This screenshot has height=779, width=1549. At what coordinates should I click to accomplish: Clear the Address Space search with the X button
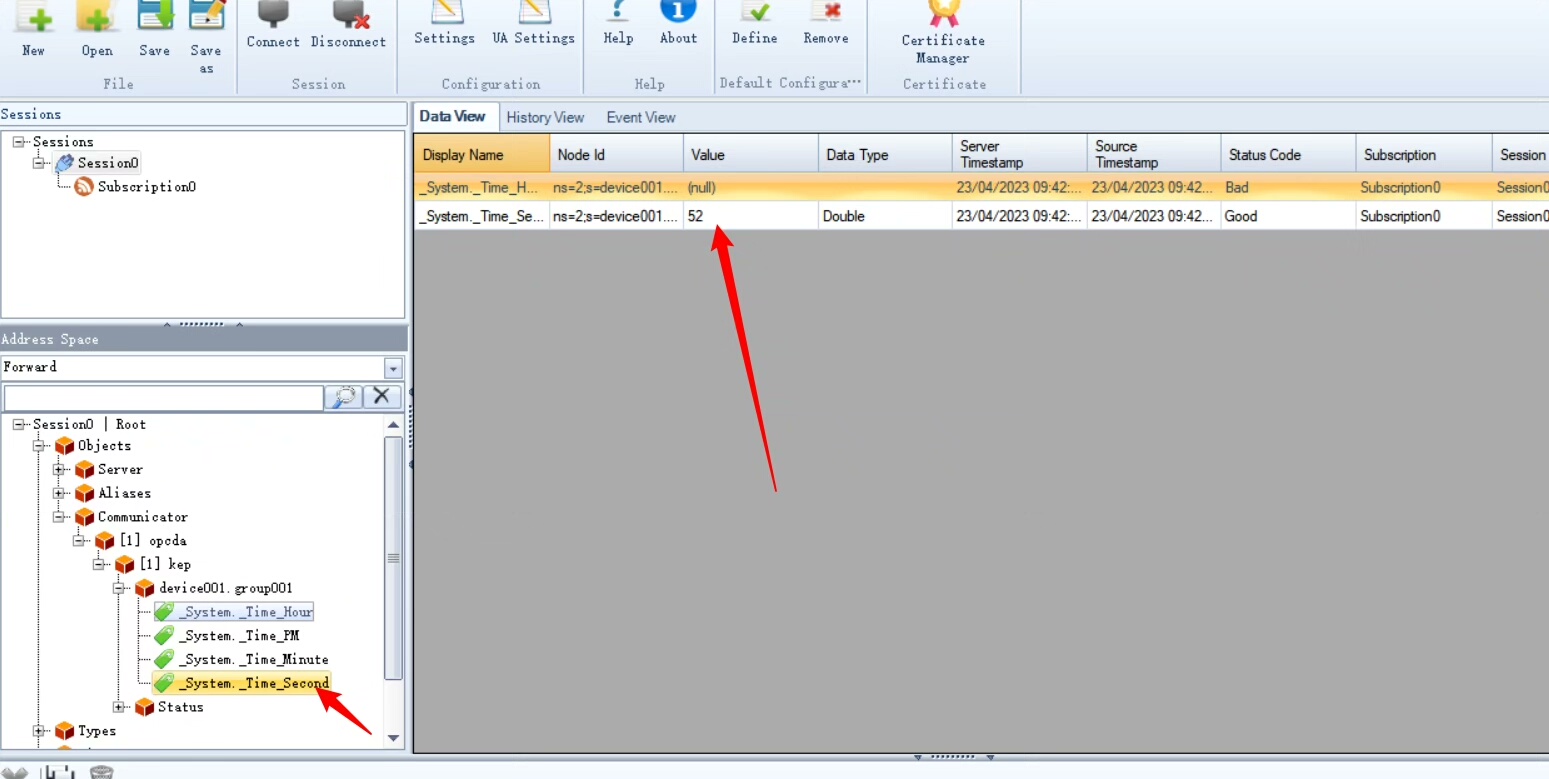coord(381,396)
